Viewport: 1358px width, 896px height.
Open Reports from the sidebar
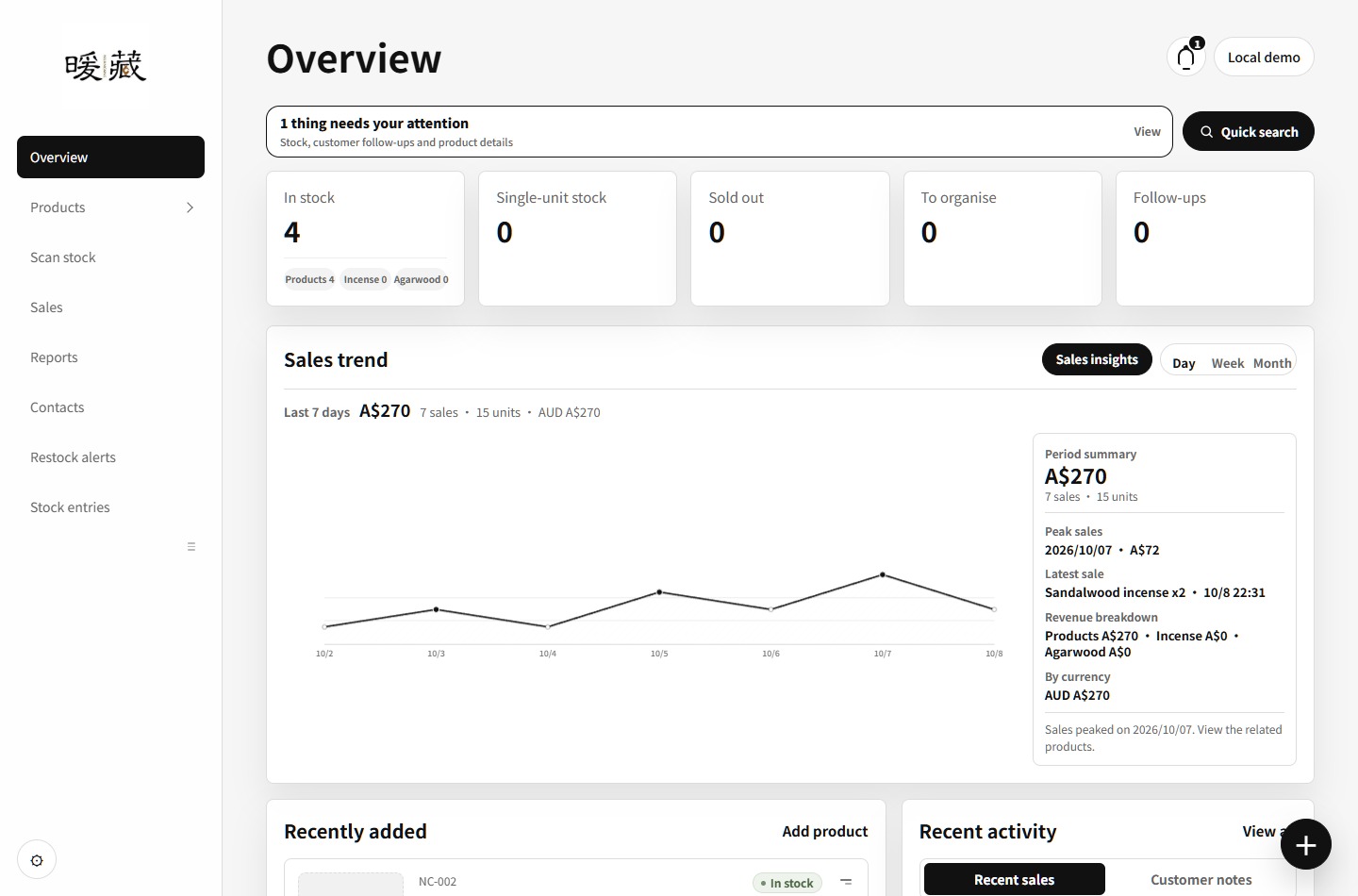click(110, 357)
